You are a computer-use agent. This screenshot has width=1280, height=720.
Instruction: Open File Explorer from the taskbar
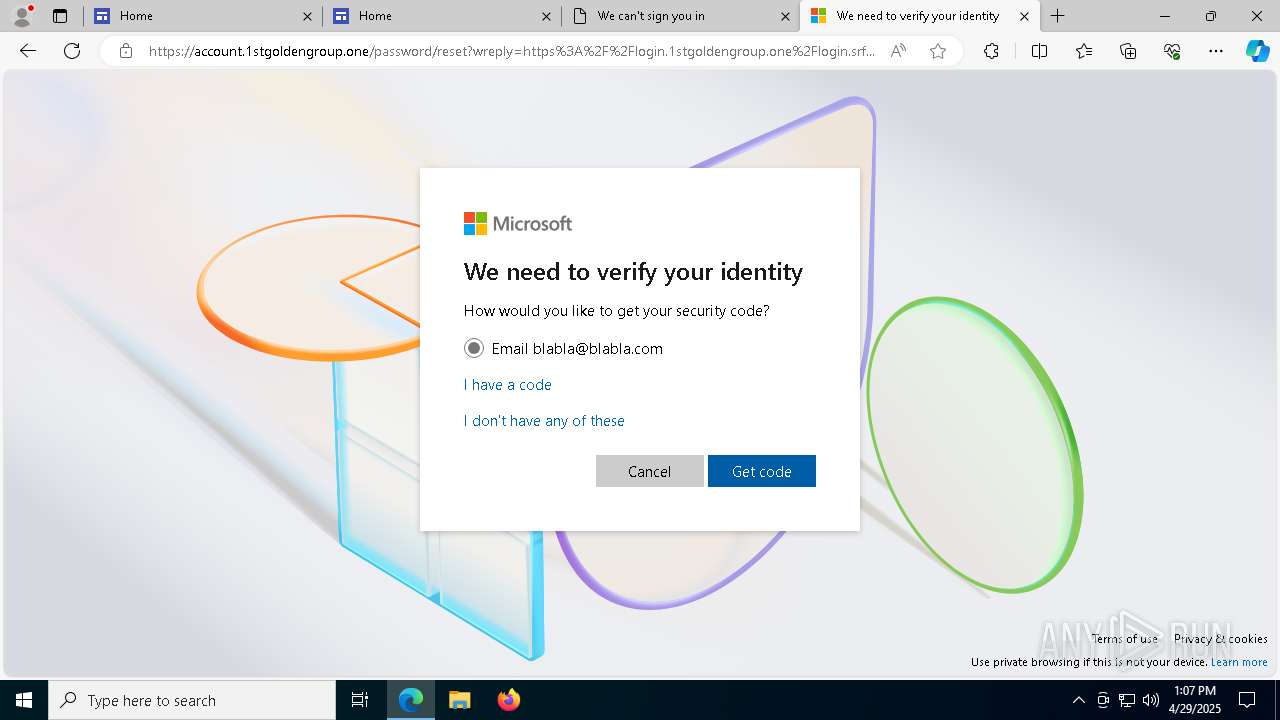click(459, 700)
